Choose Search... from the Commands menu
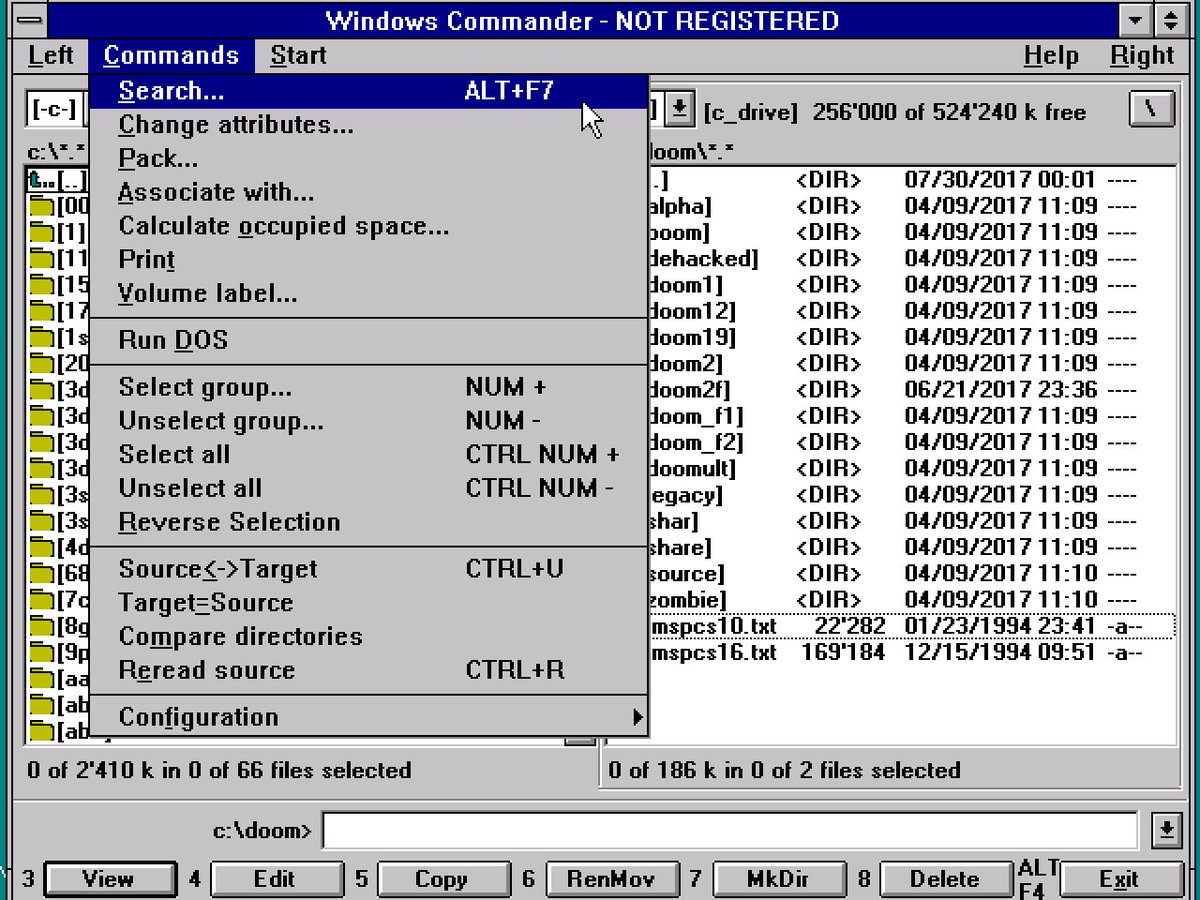 click(369, 91)
